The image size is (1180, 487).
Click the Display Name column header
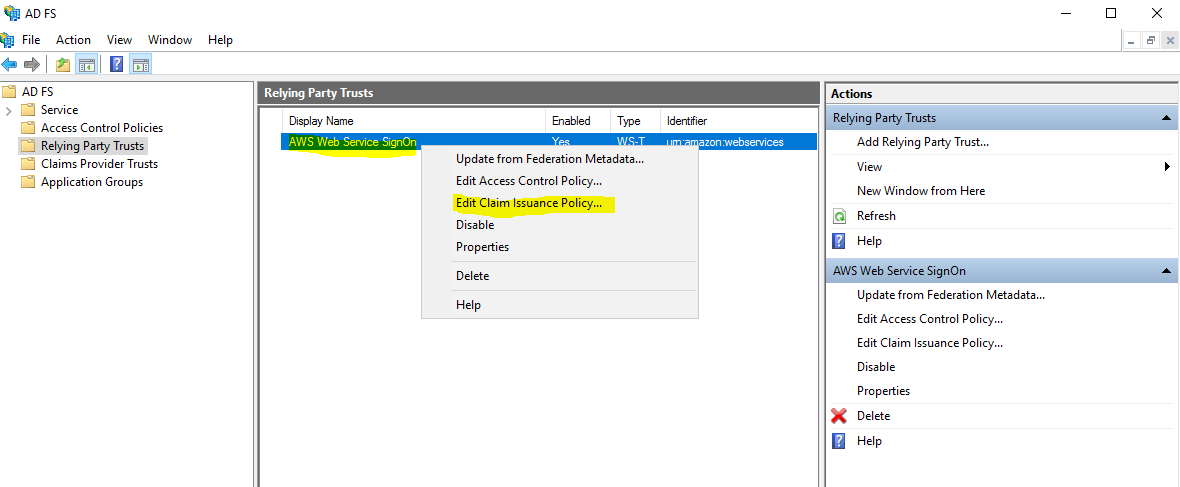320,121
